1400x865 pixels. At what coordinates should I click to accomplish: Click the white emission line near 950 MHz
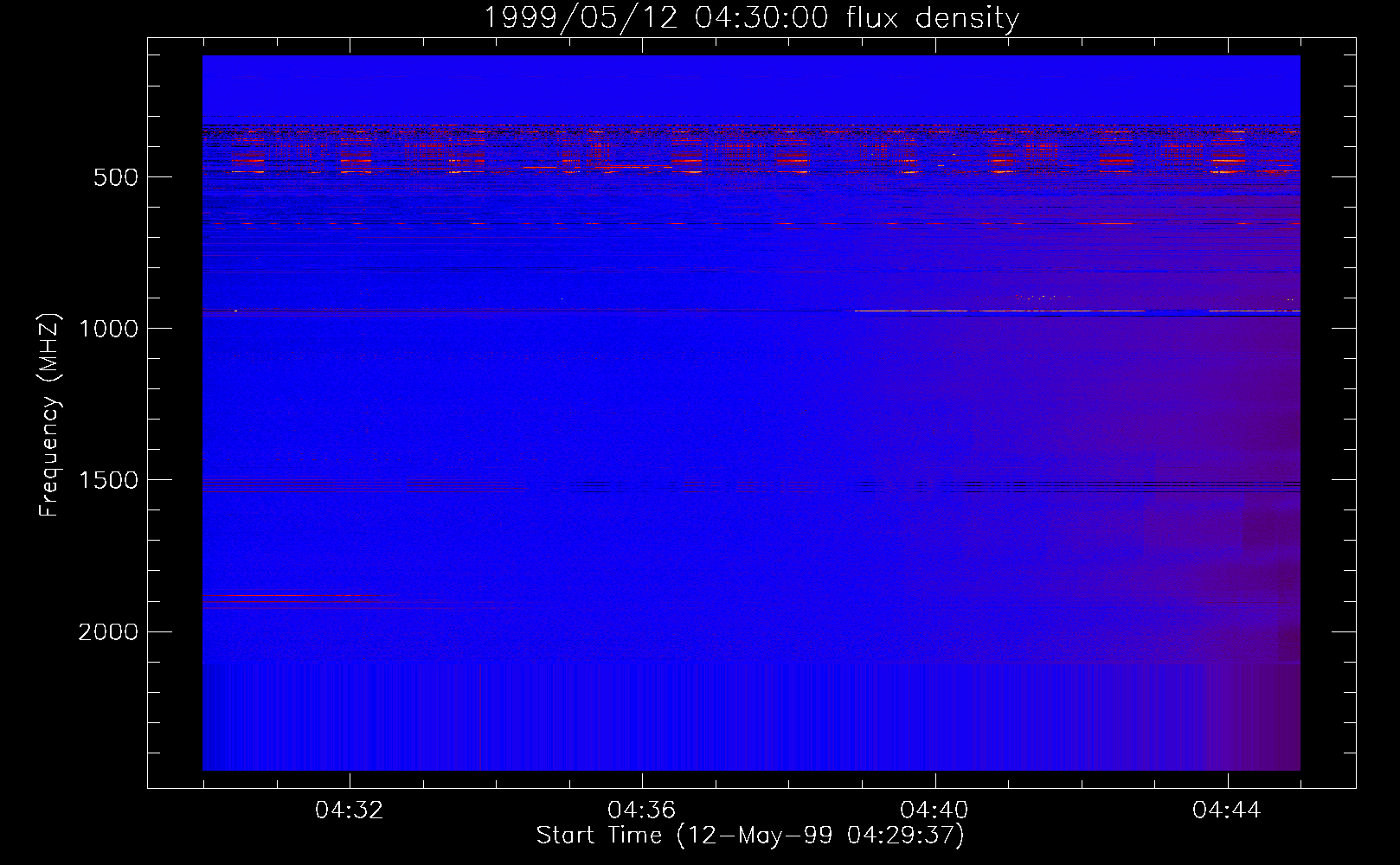(1077, 311)
